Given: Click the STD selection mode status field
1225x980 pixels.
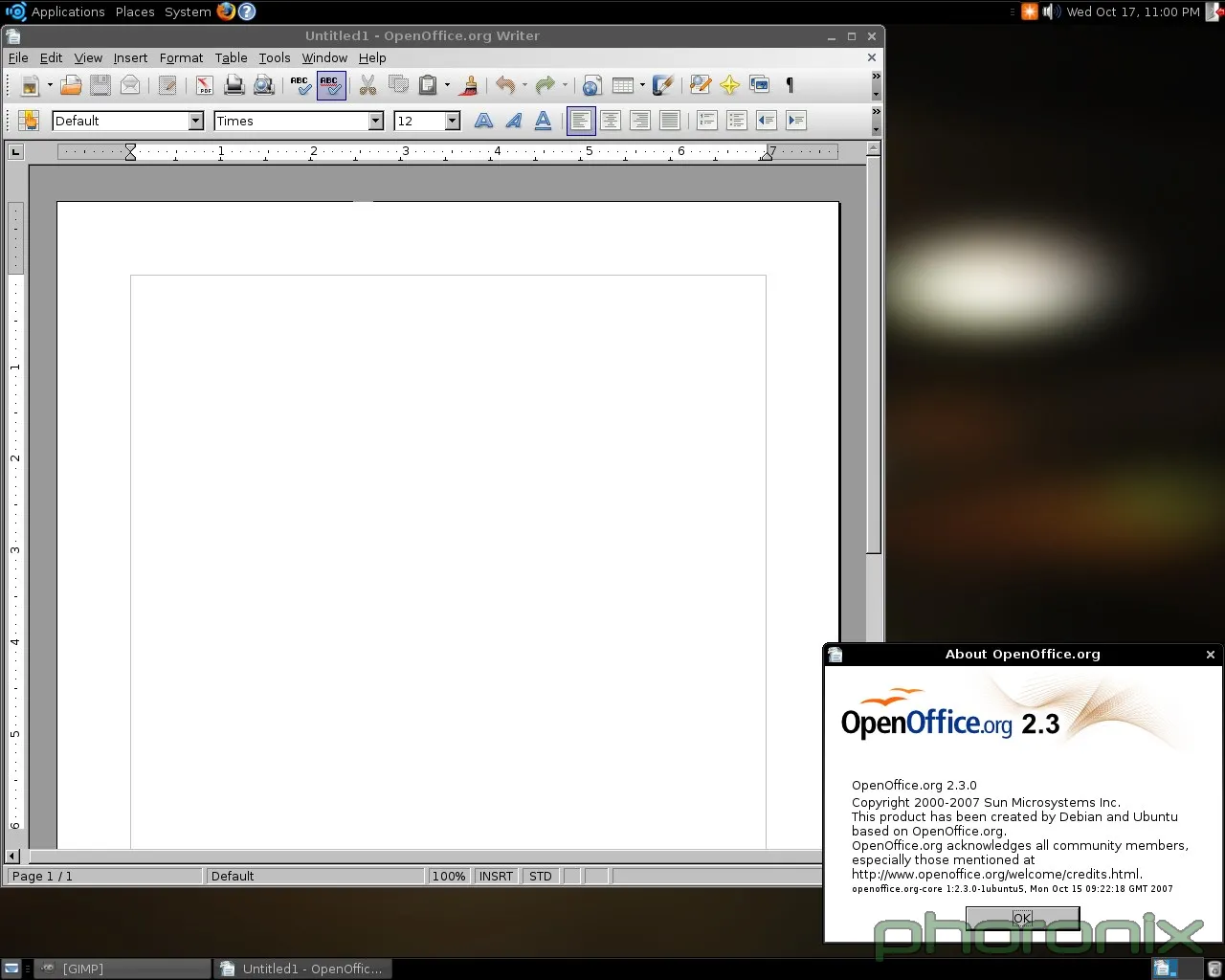Looking at the screenshot, I should (x=541, y=876).
